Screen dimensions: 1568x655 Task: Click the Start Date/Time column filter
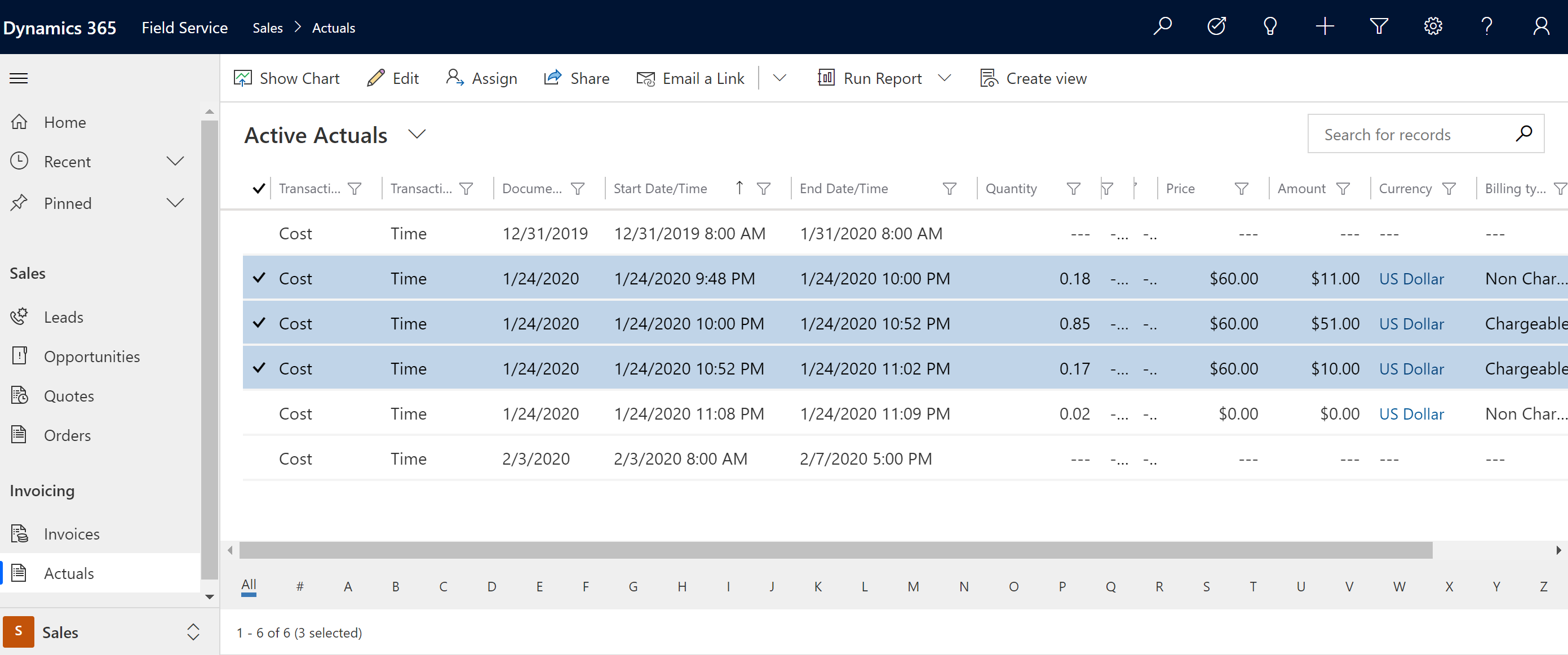point(764,189)
